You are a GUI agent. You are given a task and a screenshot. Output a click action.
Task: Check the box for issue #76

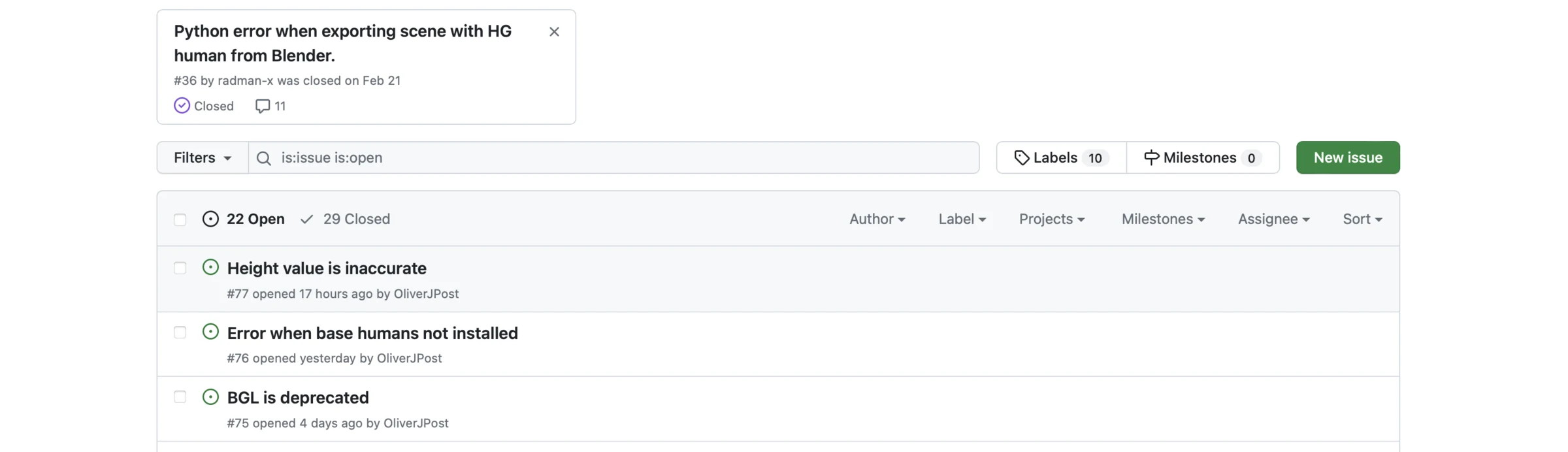coord(180,332)
